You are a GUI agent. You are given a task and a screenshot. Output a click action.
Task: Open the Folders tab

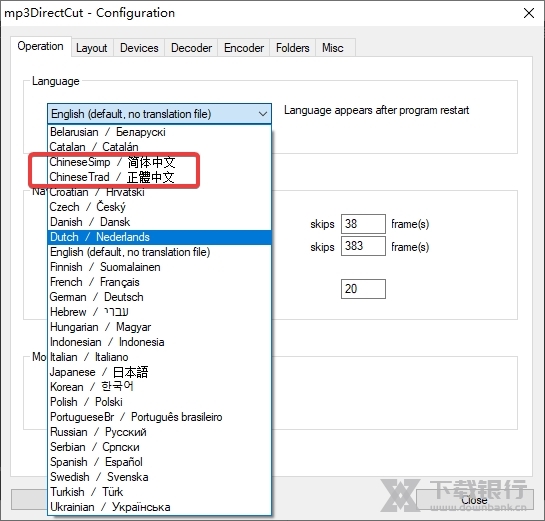(x=292, y=48)
